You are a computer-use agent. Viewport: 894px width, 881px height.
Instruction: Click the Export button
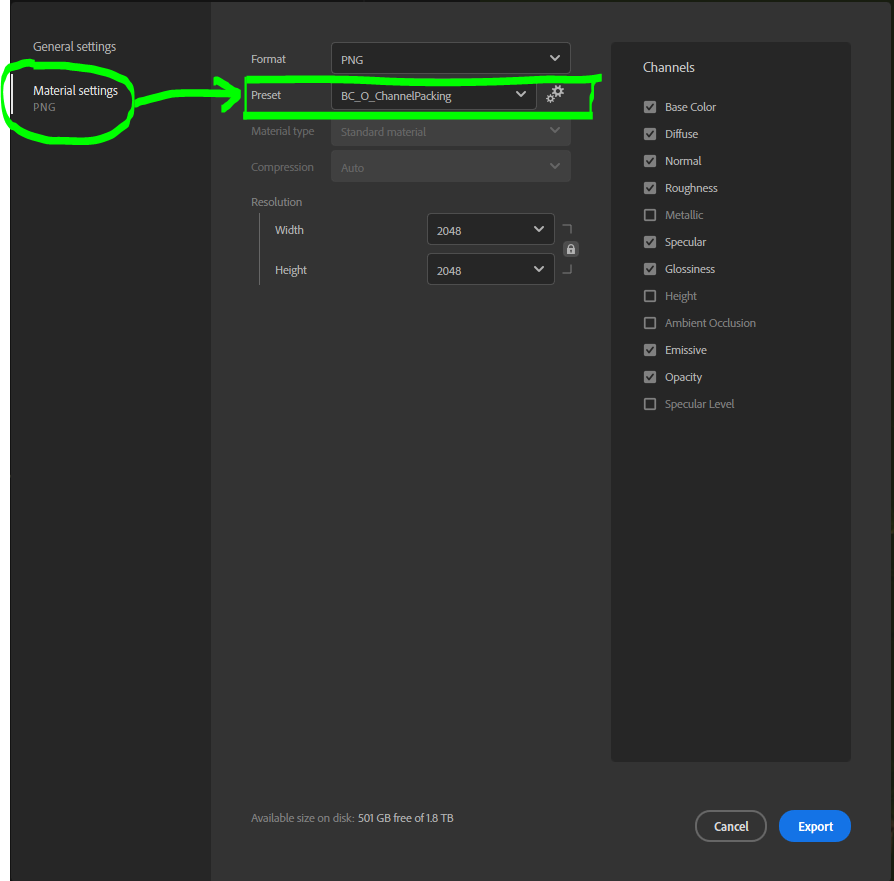point(814,826)
